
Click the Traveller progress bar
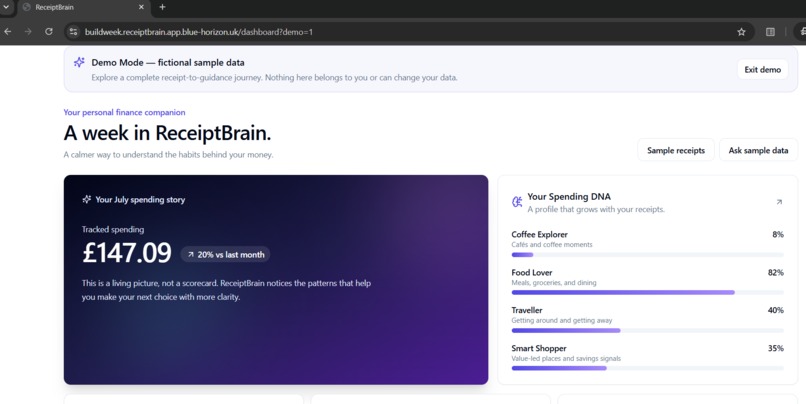647,330
